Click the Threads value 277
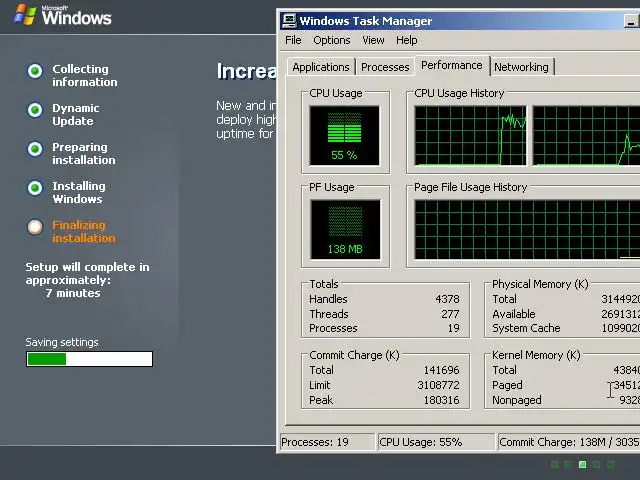640x480 pixels. pyautogui.click(x=450, y=314)
